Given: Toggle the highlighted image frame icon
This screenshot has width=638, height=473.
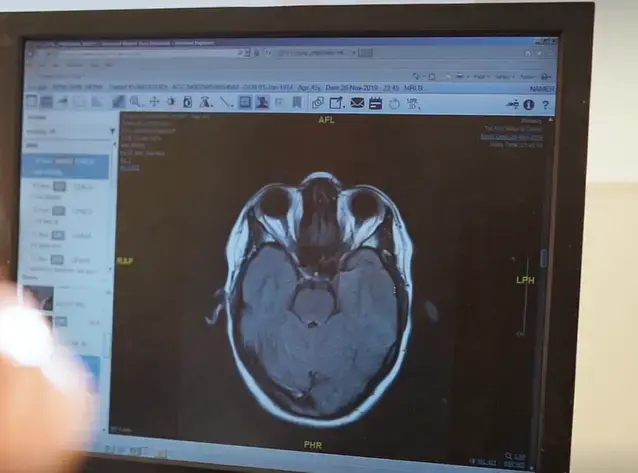Looking at the screenshot, I should [245, 102].
